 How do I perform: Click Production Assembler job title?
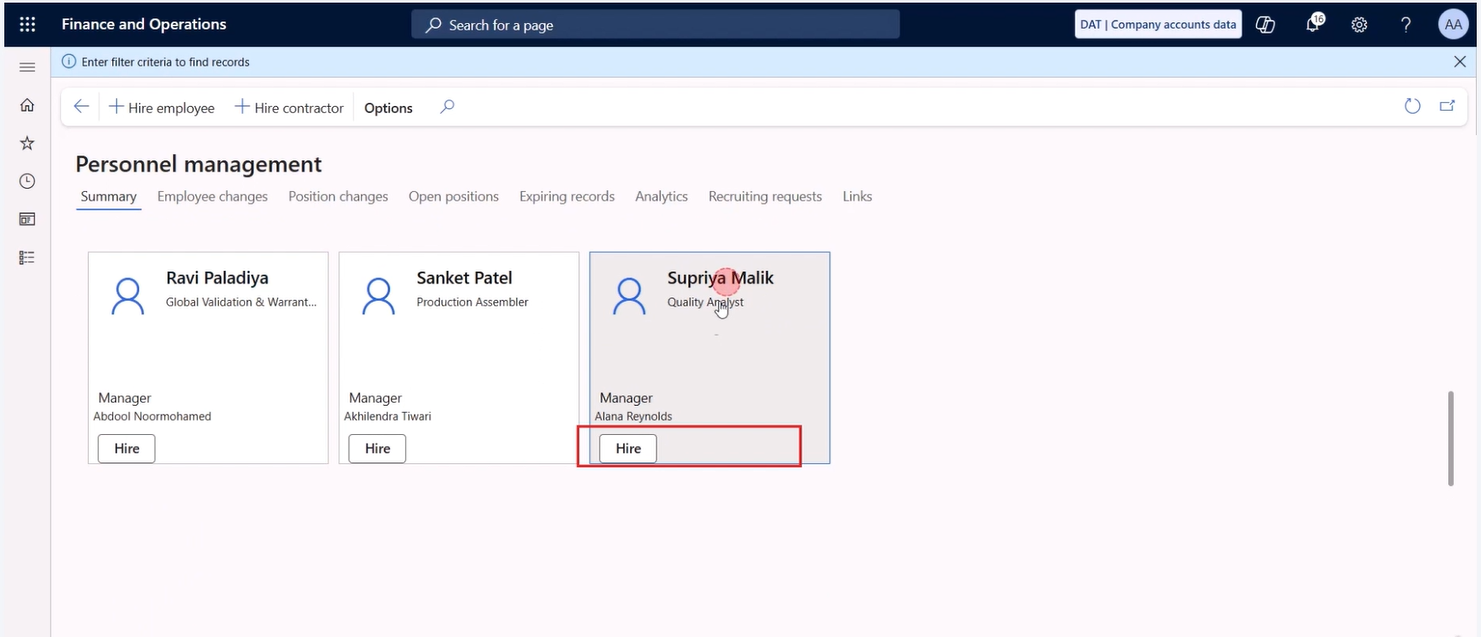pyautogui.click(x=472, y=302)
